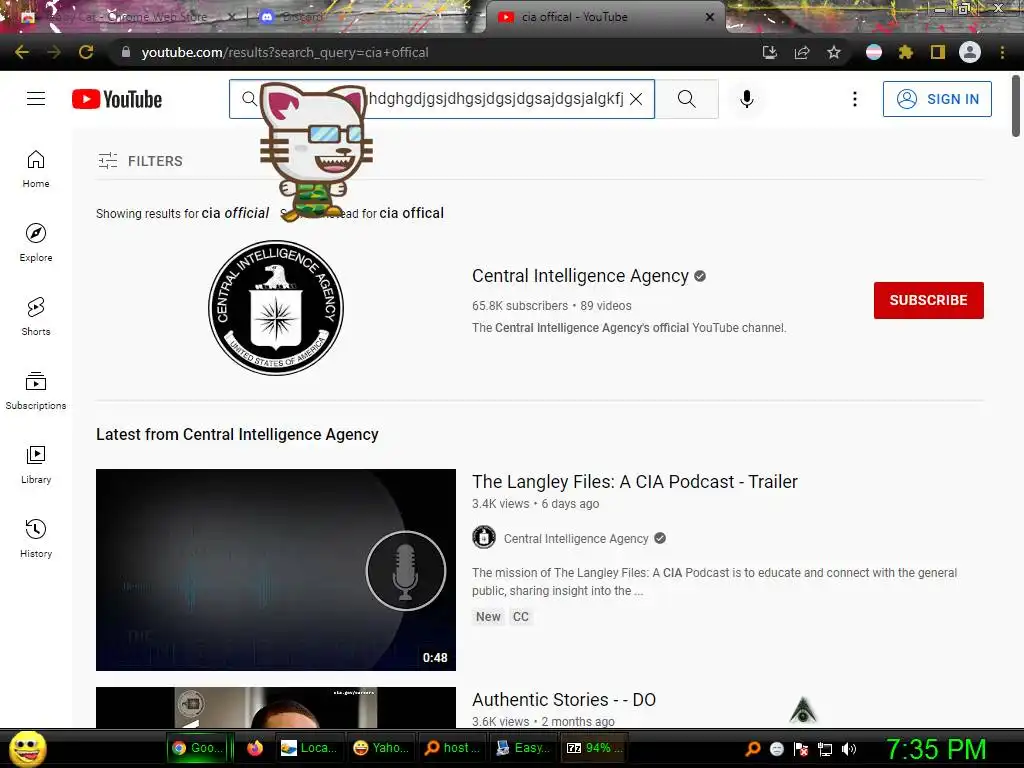Screen dimensions: 1024x768
Task: Bookmark this page with the star
Action: tap(833, 52)
